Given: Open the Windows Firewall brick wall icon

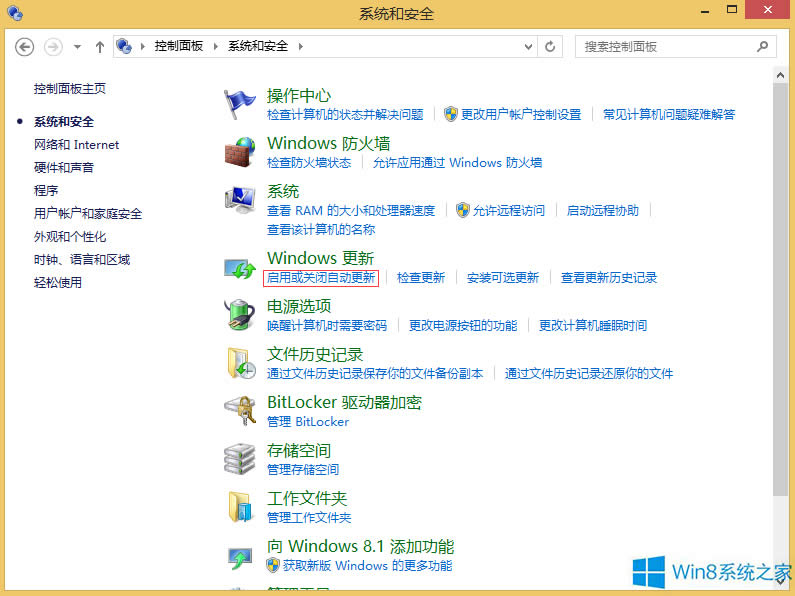Looking at the screenshot, I should [241, 152].
